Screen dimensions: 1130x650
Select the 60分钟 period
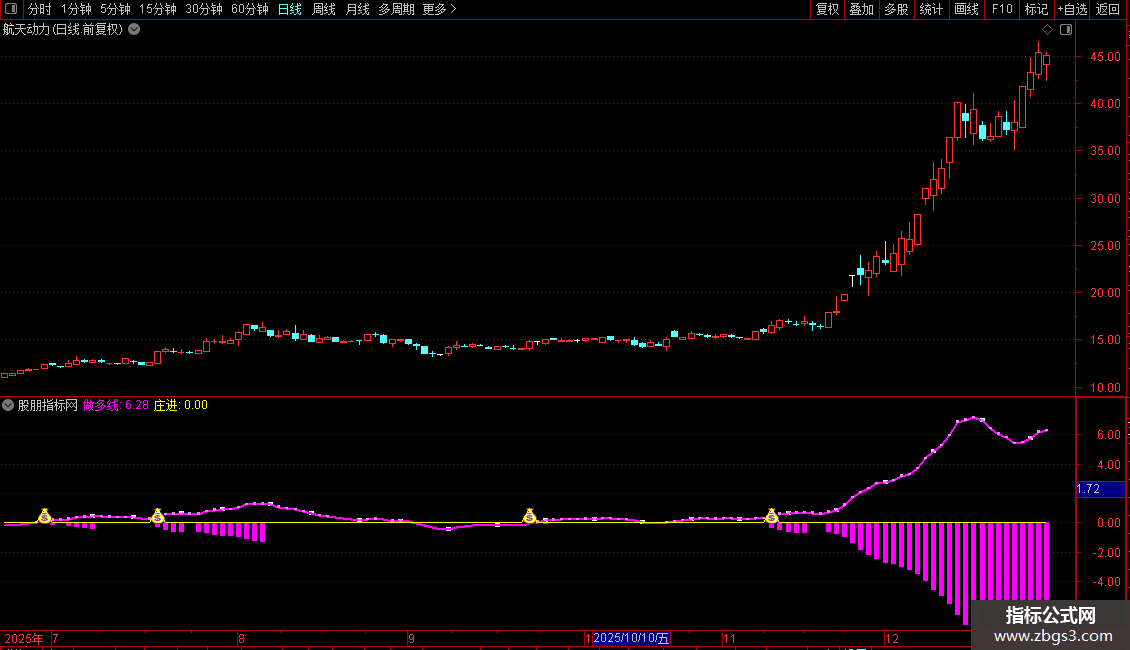250,9
